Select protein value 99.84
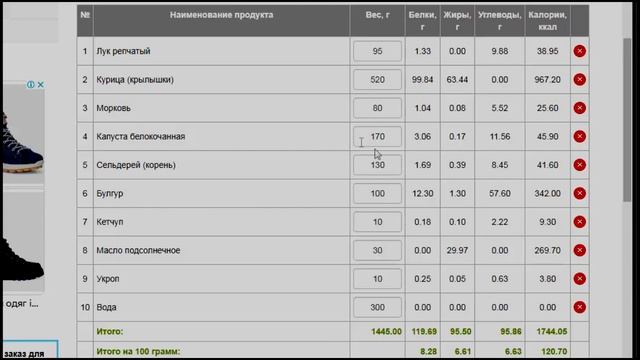640x360 pixels. [x=422, y=80]
